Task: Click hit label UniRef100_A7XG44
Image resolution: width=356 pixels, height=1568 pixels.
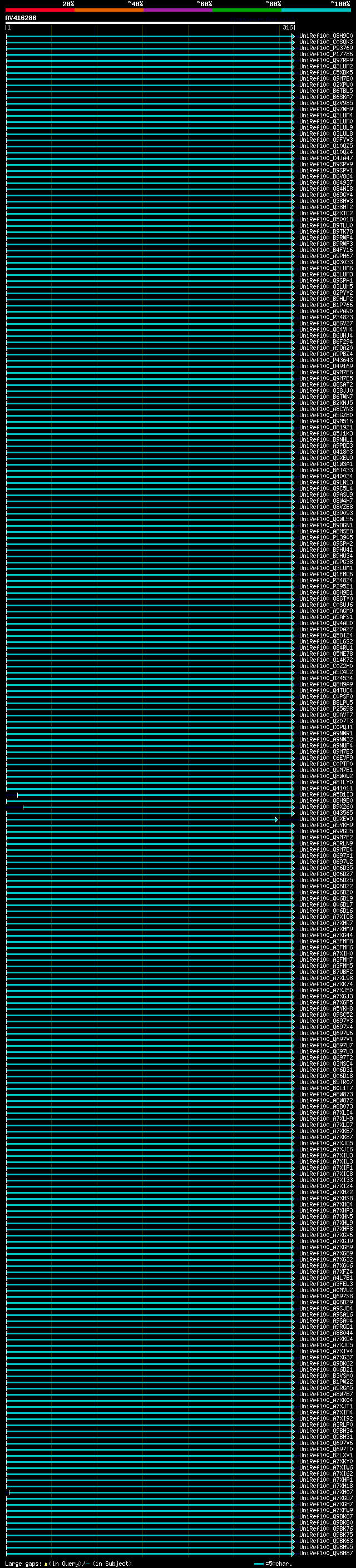Action: click(x=326, y=935)
